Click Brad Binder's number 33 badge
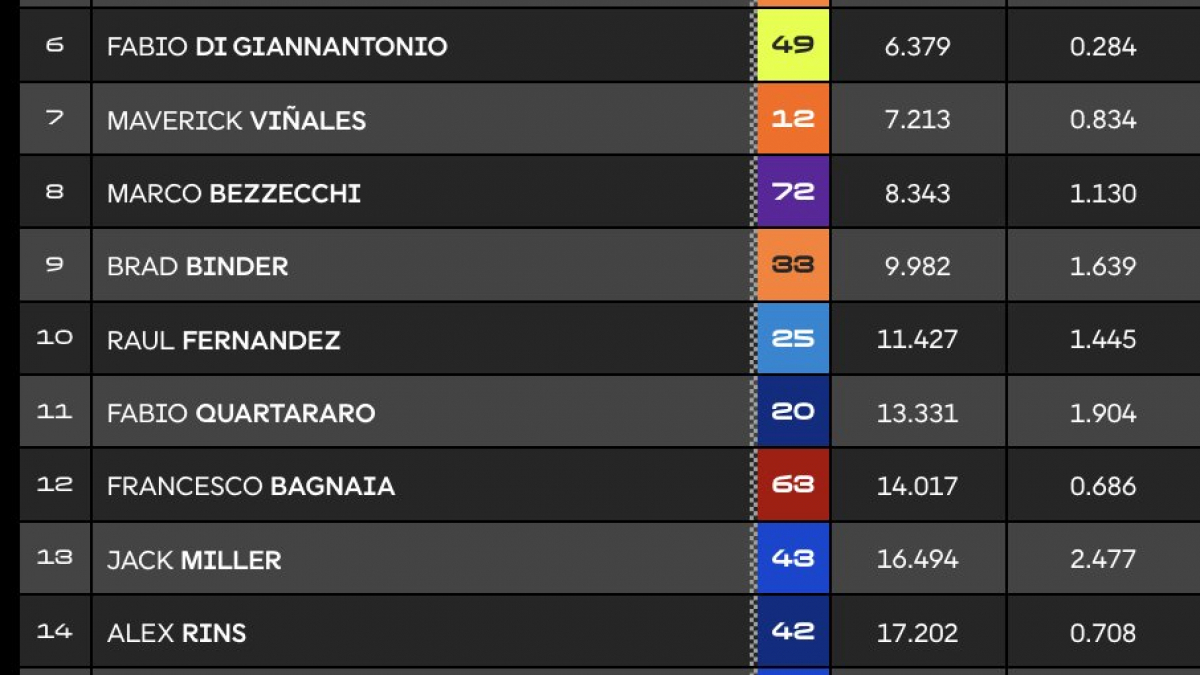 tap(793, 265)
